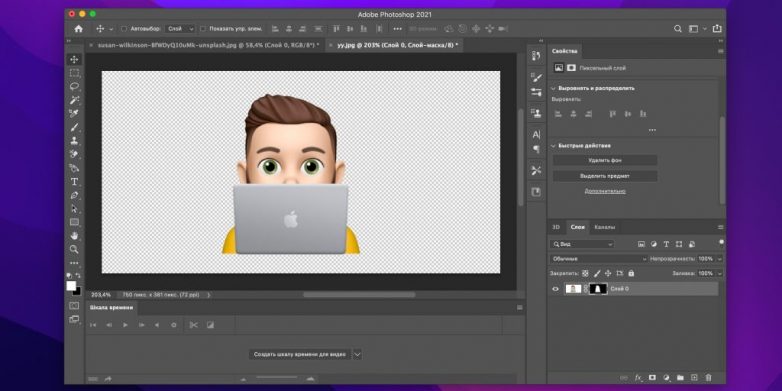Toggle Показать упр. элем. checkbox
This screenshot has width=782, height=391.
click(203, 29)
